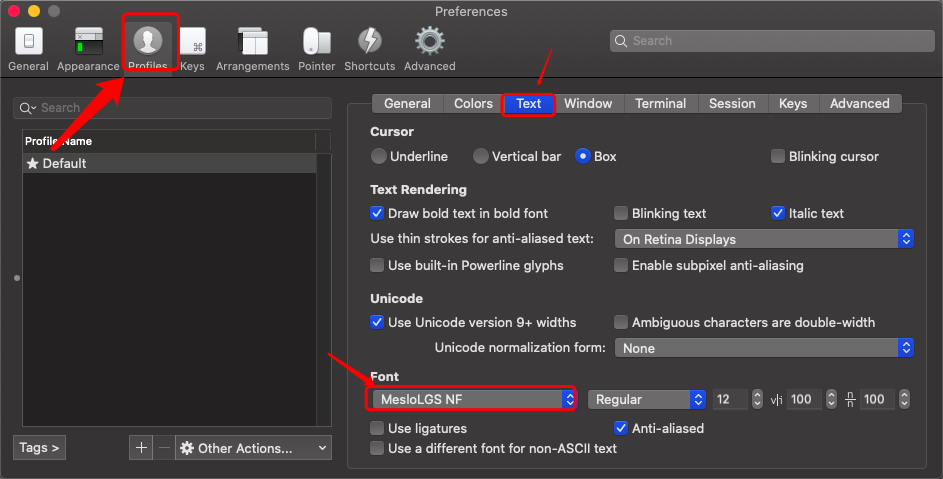Open the Keys preferences icon
Viewport: 943px width, 479px height.
click(x=192, y=43)
